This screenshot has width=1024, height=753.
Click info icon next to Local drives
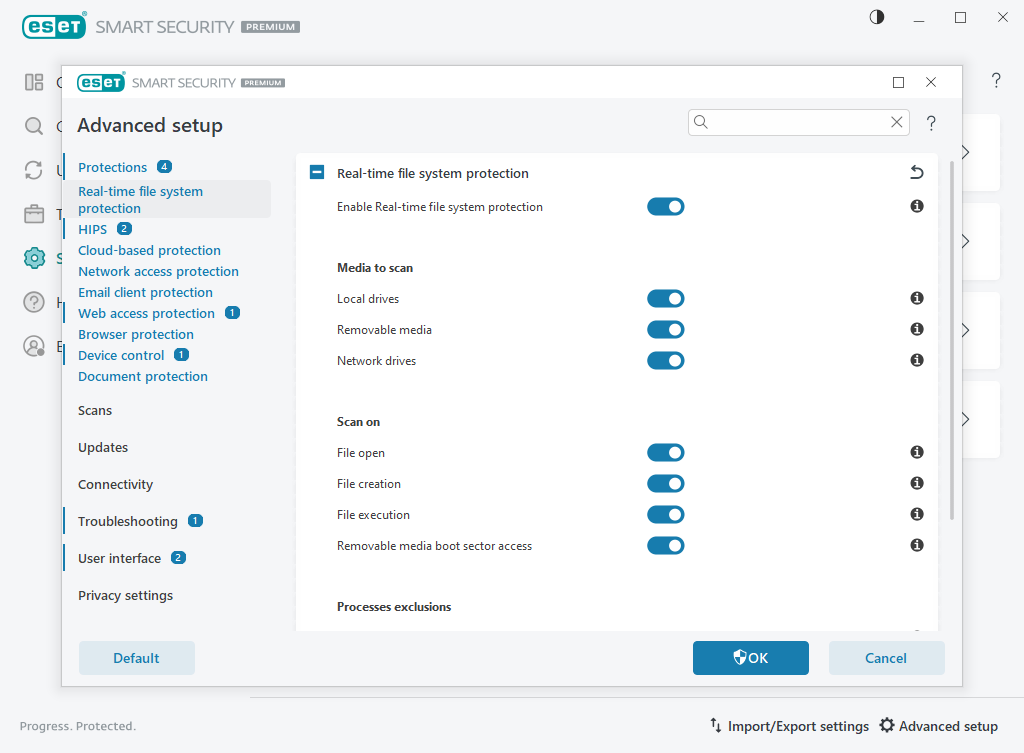(x=916, y=298)
